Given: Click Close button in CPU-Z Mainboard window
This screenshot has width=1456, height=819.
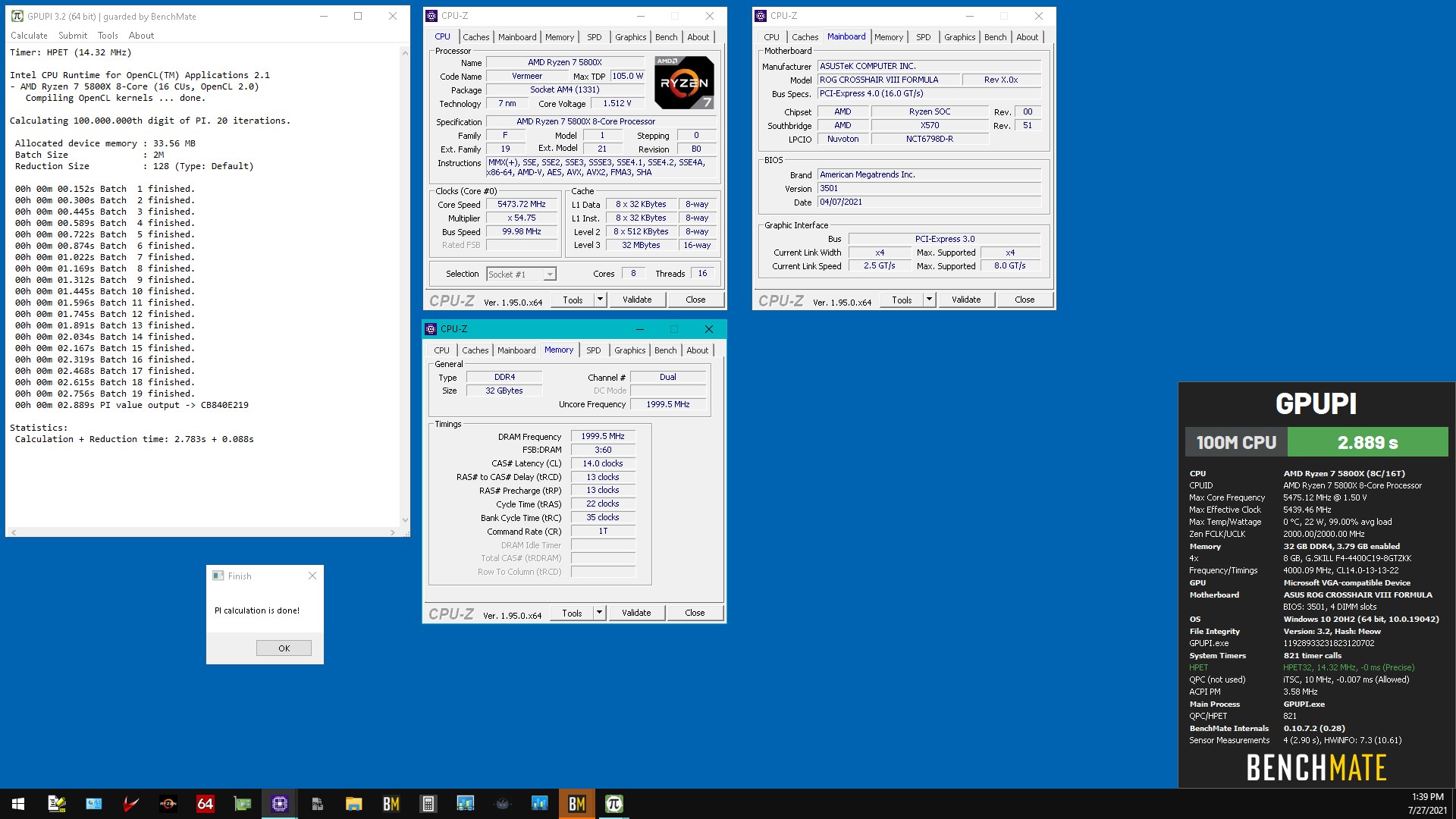Looking at the screenshot, I should point(1025,300).
